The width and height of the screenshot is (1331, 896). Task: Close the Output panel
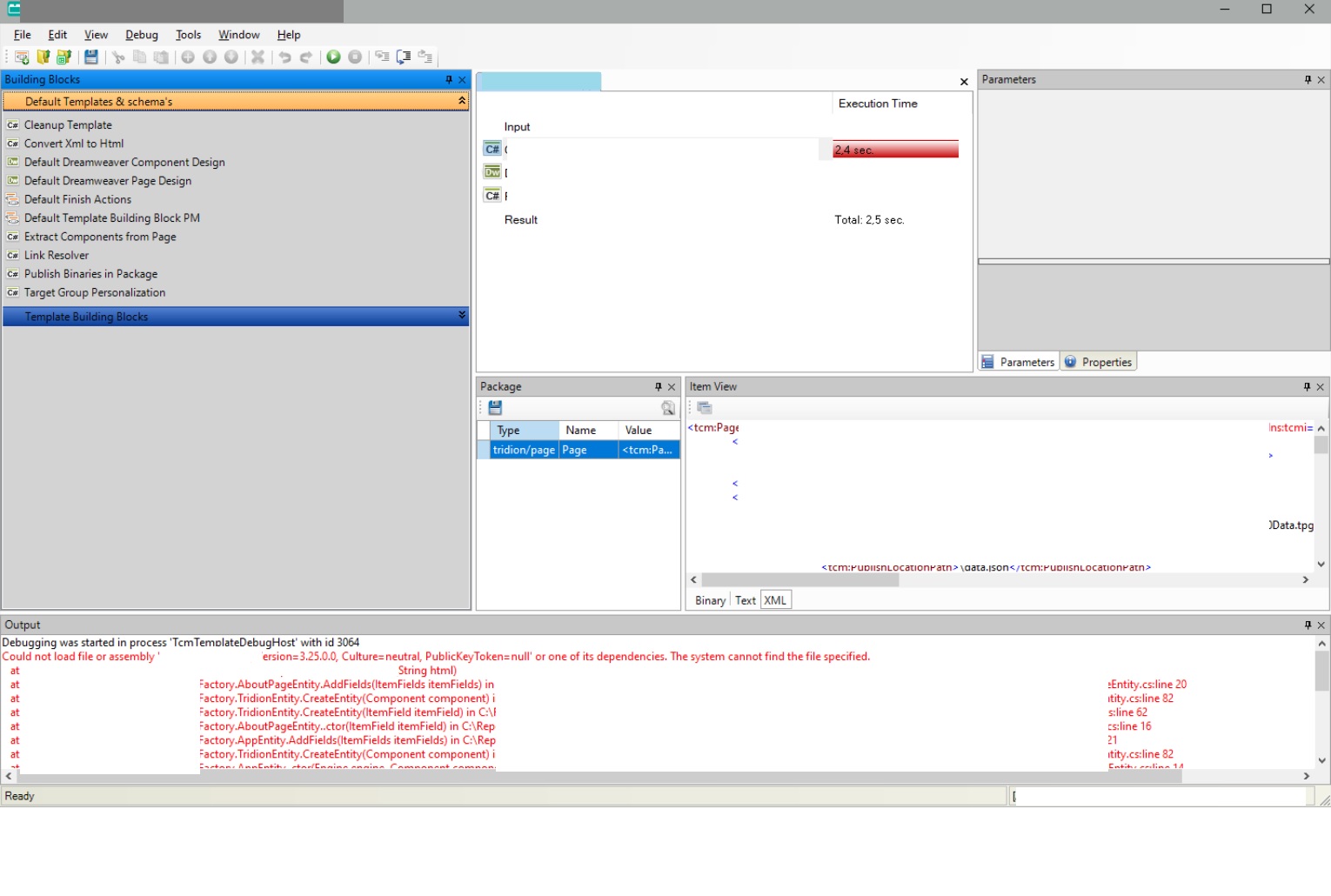[1321, 625]
